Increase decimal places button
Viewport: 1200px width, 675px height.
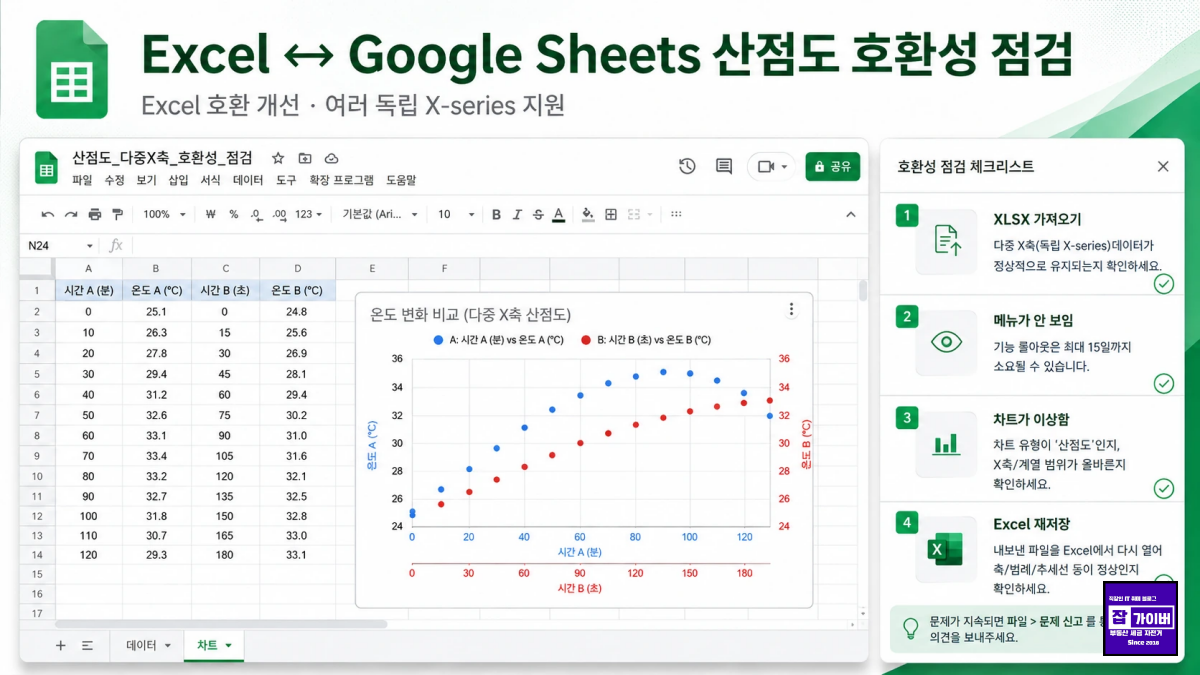279,214
